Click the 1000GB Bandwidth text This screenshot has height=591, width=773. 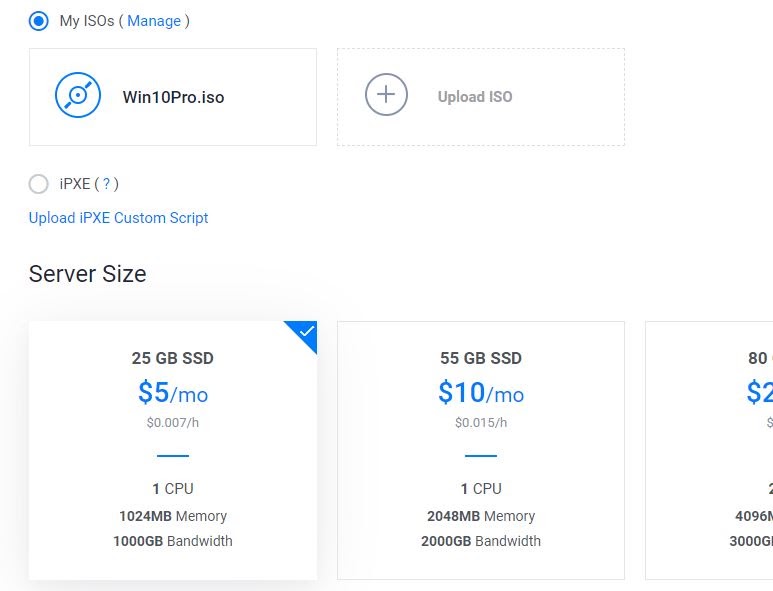tap(173, 541)
